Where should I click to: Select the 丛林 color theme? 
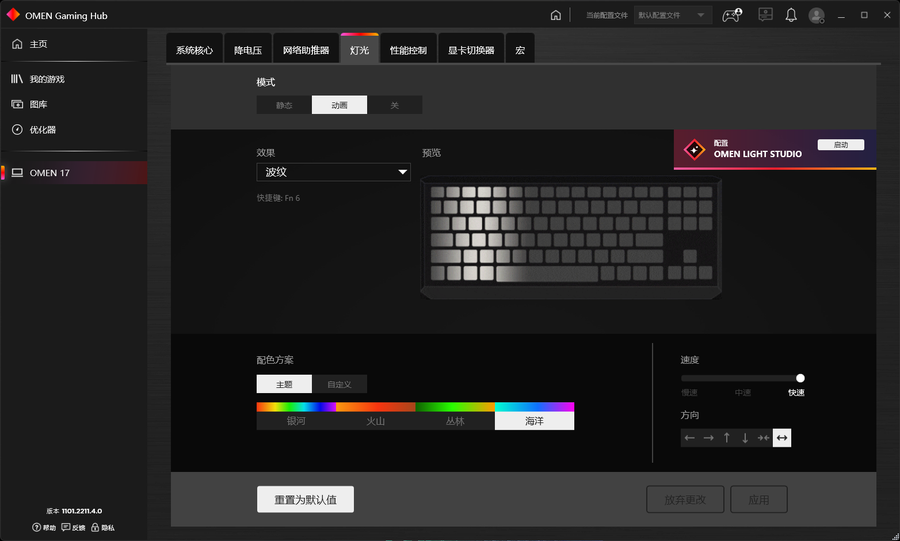click(x=455, y=417)
